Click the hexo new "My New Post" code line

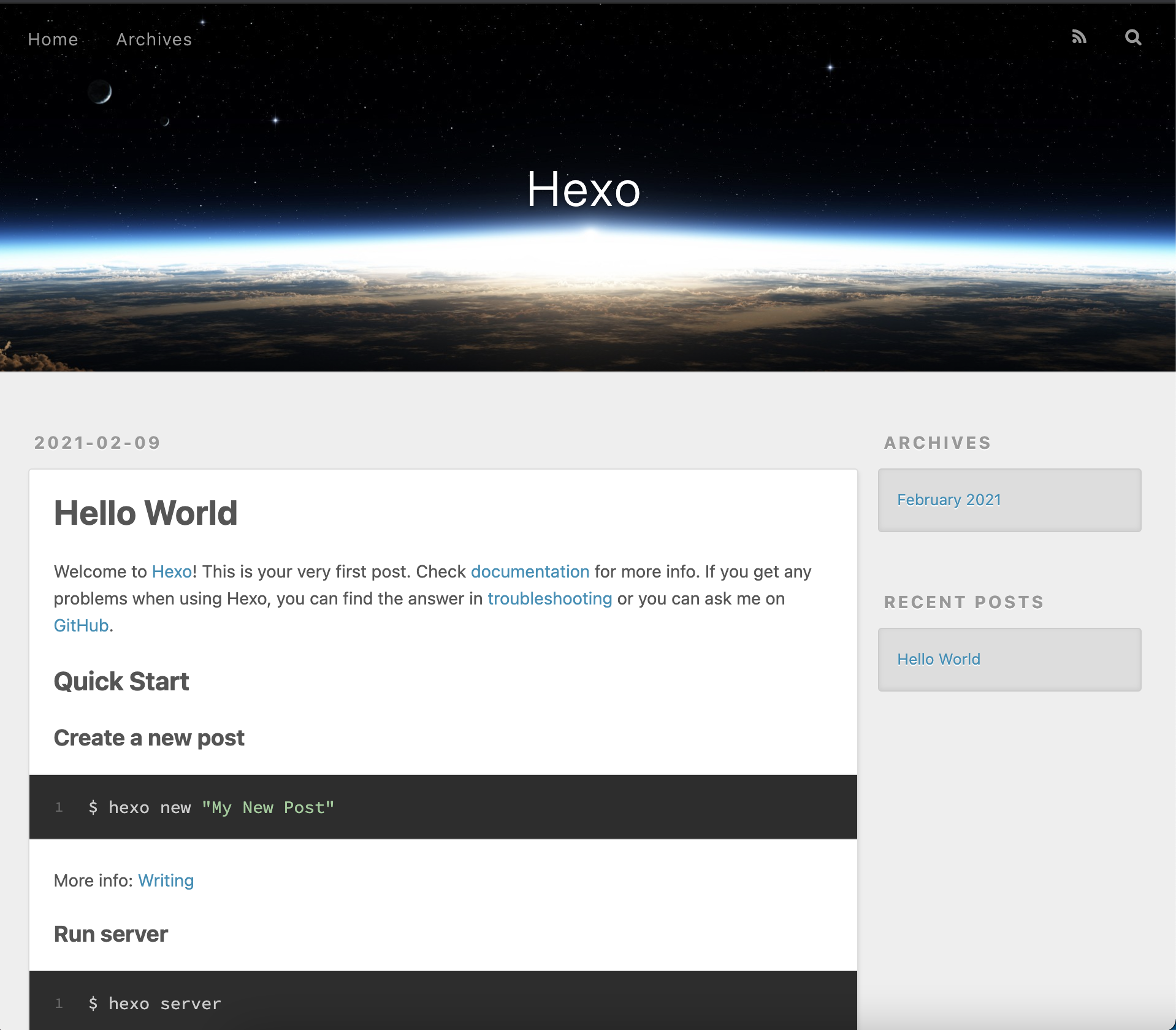212,807
